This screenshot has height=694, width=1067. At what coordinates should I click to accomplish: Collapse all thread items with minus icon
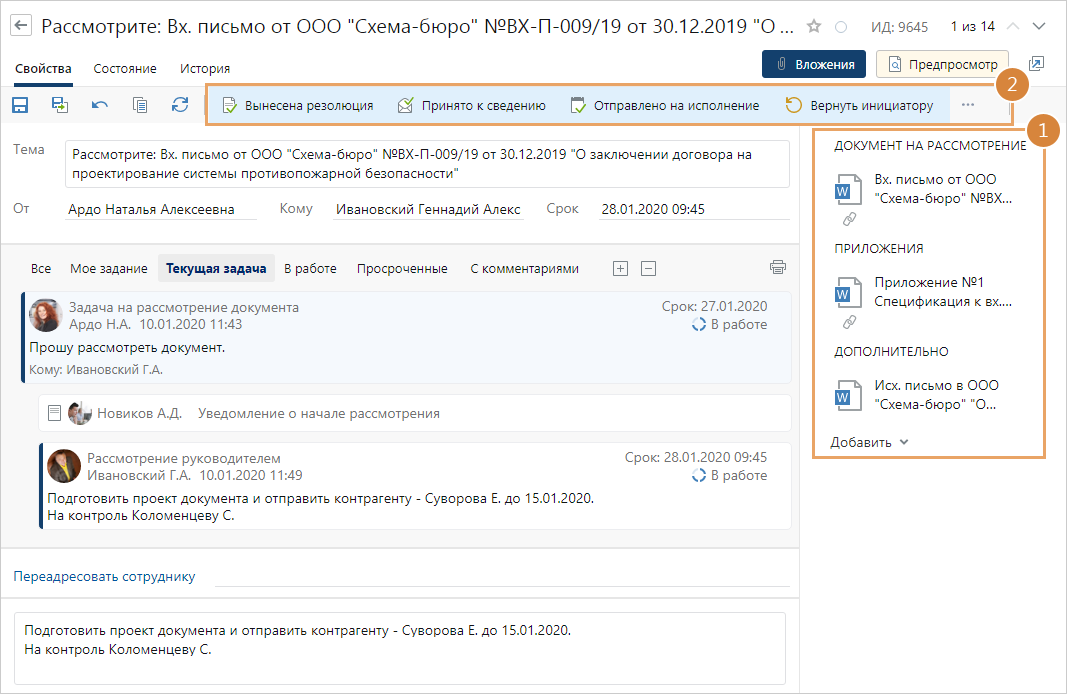click(648, 268)
